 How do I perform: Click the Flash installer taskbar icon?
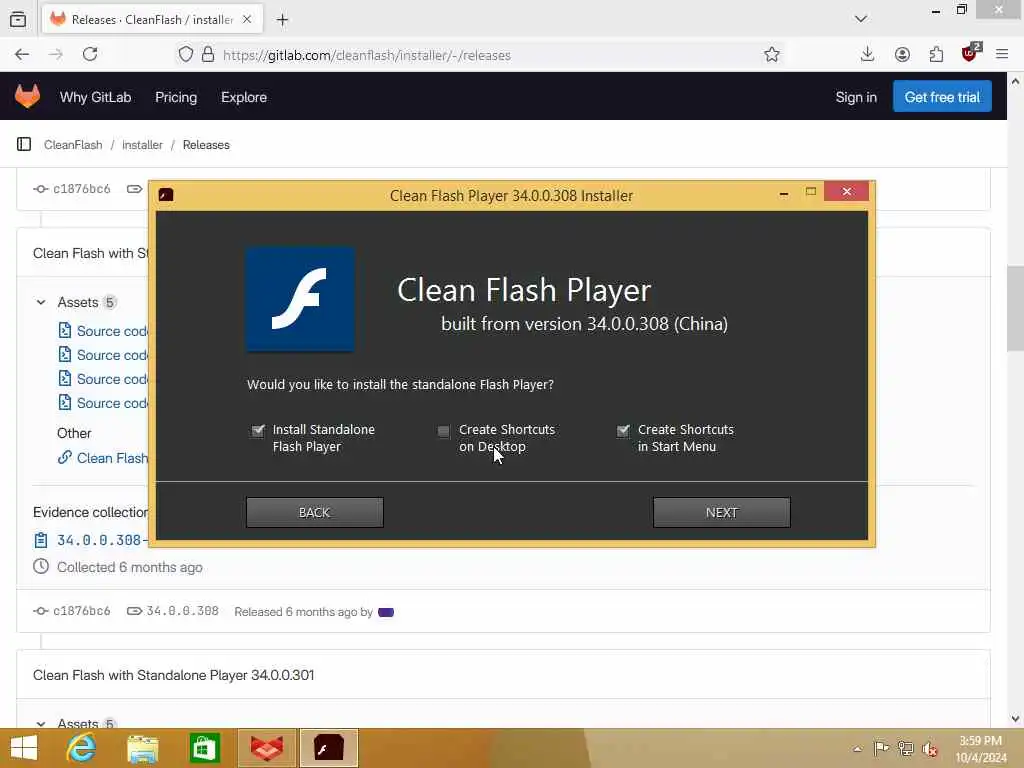click(328, 748)
